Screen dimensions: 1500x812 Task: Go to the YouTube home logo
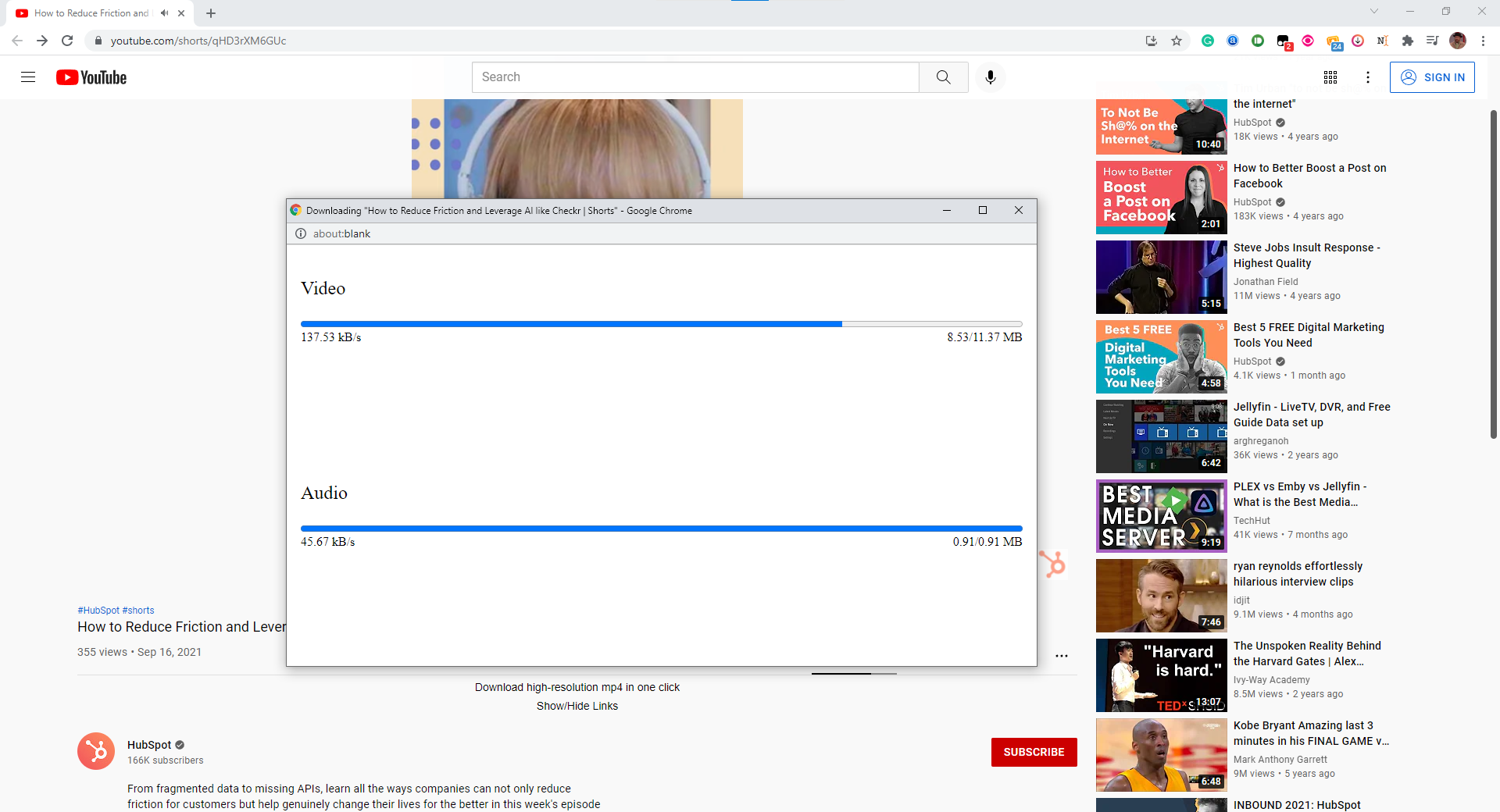(x=91, y=77)
